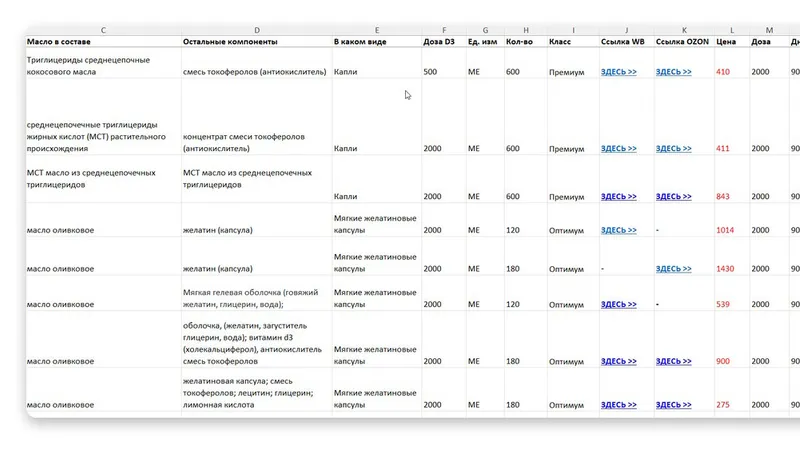Click the 'Остальные компоненты' header cell
800x450 pixels.
[x=257, y=42]
